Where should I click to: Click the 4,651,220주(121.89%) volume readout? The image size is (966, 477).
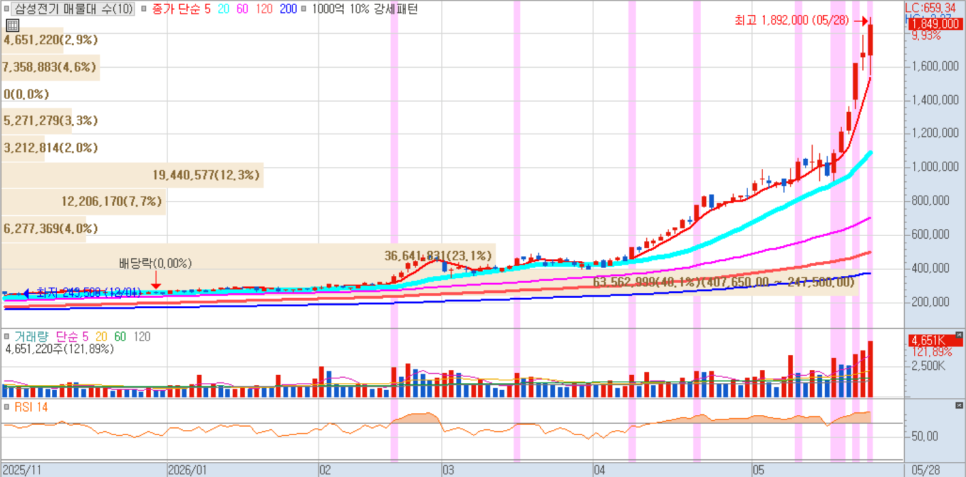click(x=59, y=349)
